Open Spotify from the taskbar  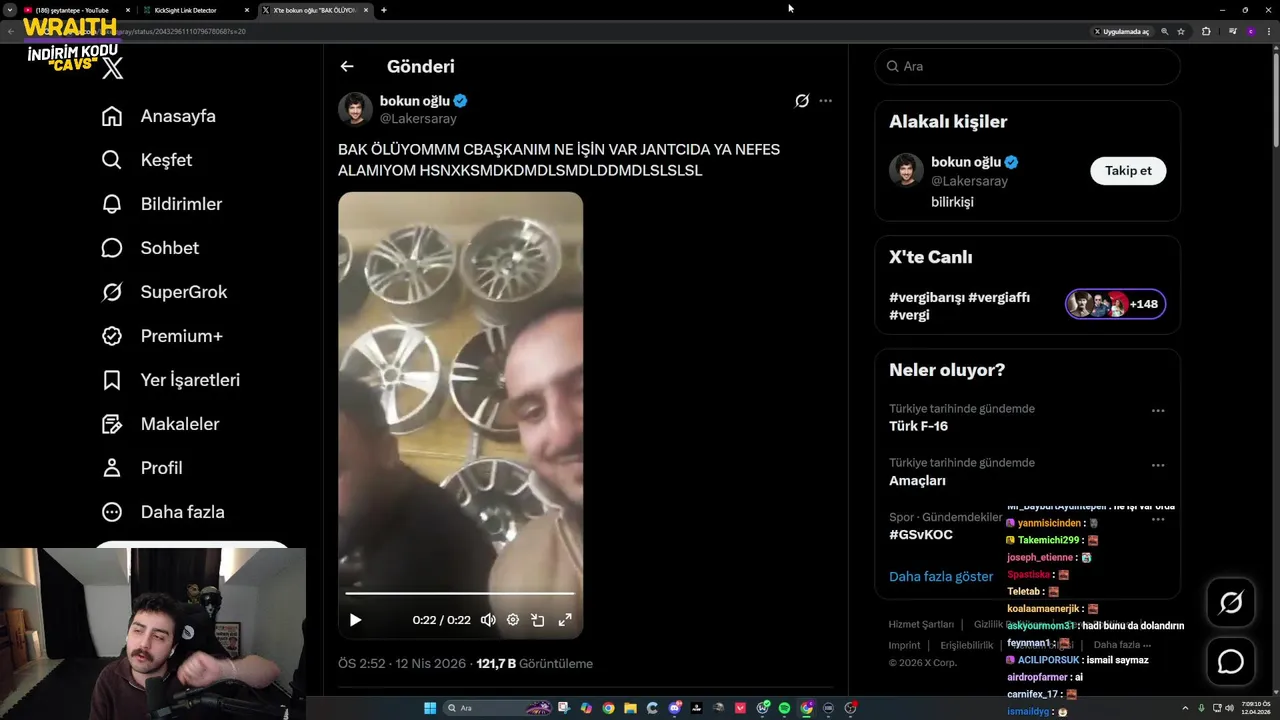click(784, 708)
